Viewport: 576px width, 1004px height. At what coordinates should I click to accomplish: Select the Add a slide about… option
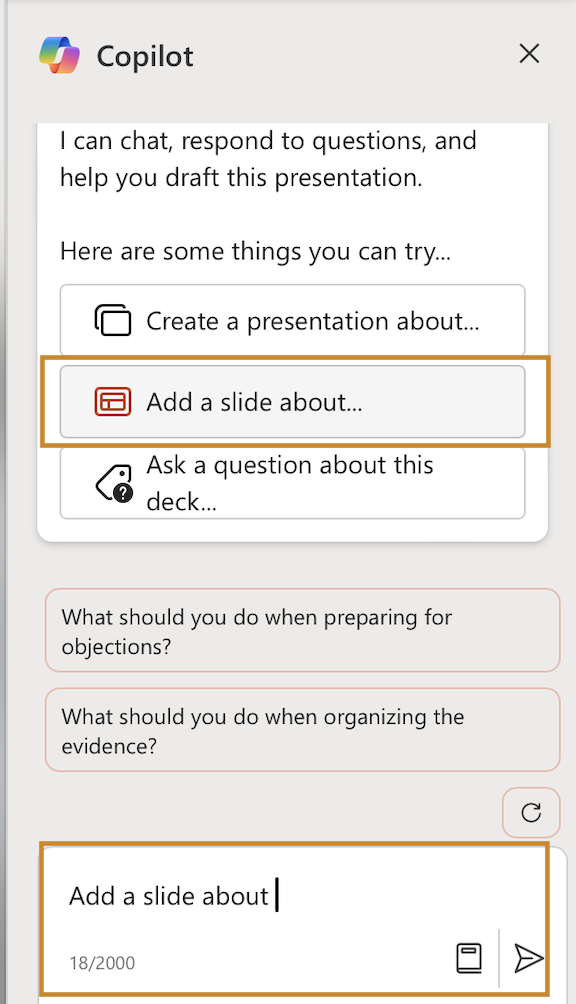(x=292, y=402)
